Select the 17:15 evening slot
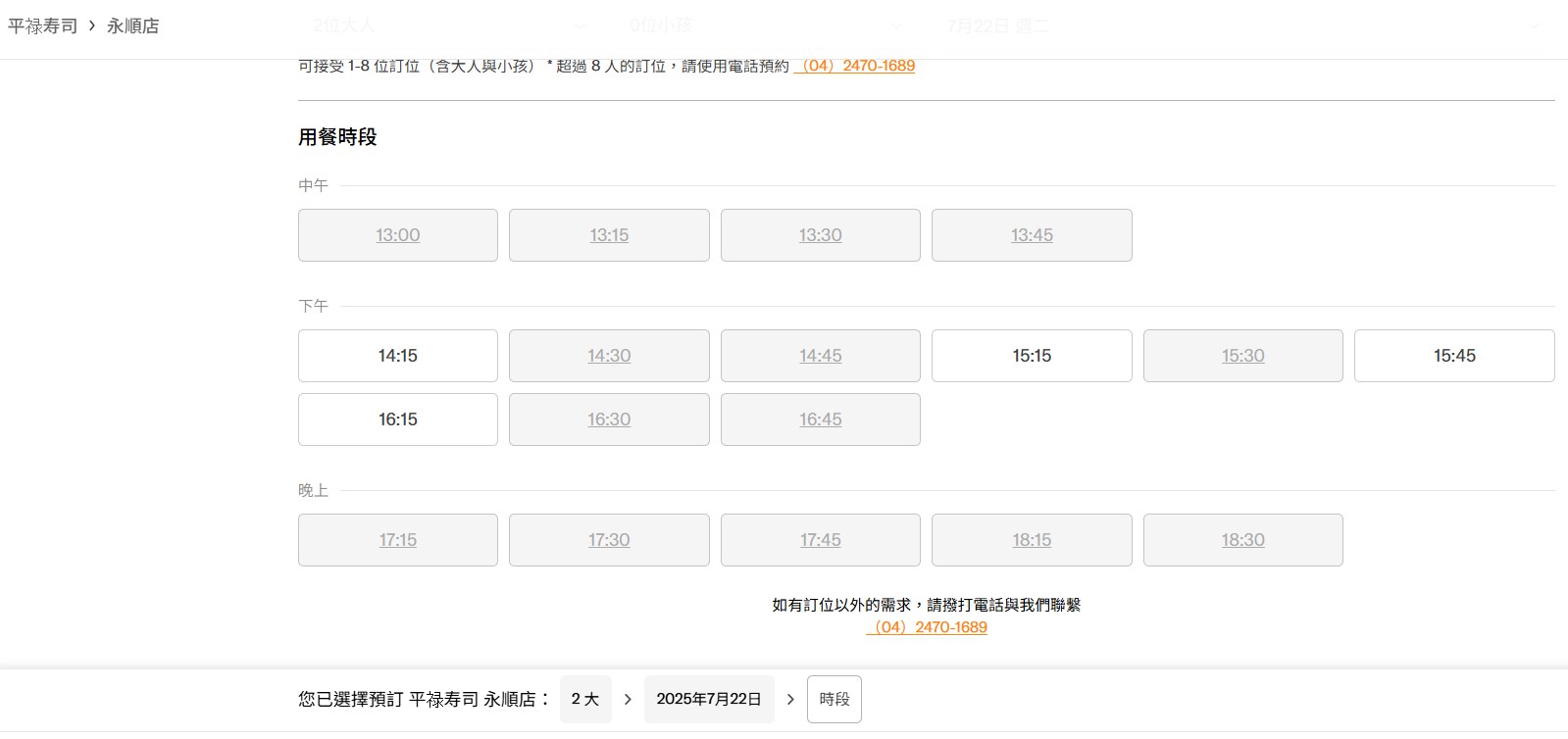The height and width of the screenshot is (739, 1568). point(397,540)
